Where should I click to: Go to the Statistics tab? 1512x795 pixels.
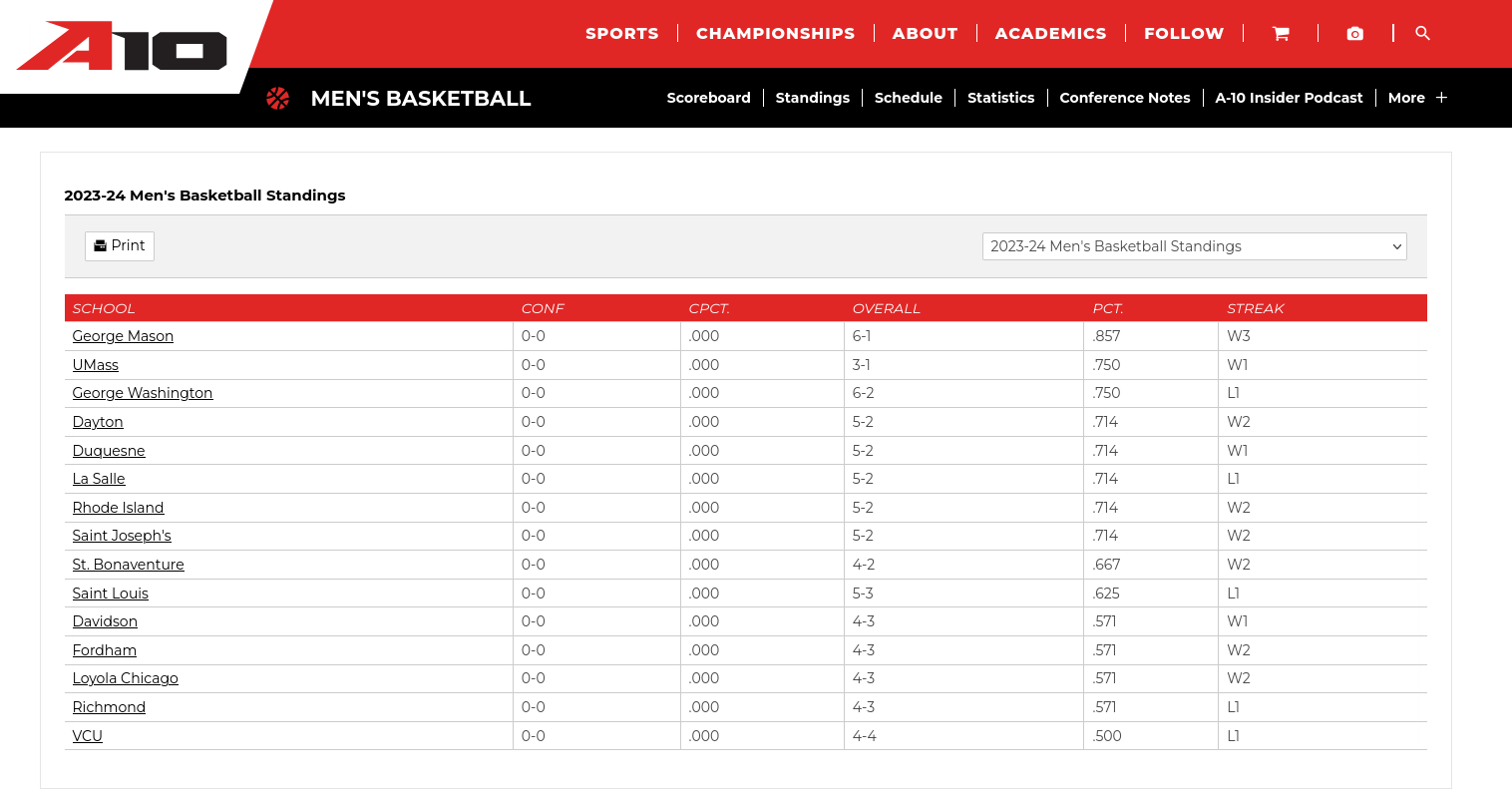coord(1001,98)
